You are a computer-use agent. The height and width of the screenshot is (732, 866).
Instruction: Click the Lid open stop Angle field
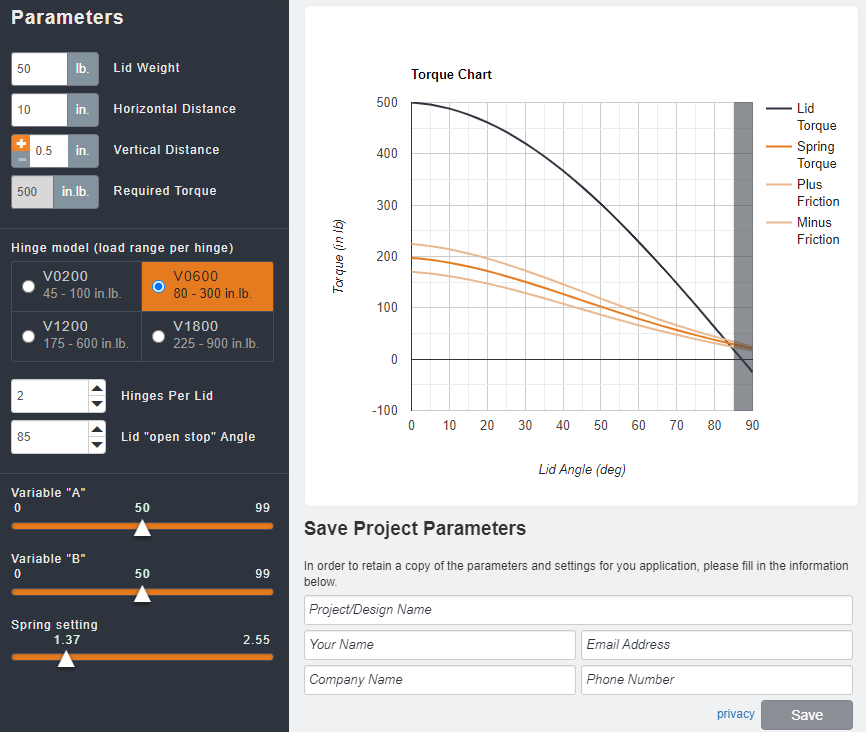click(x=50, y=437)
